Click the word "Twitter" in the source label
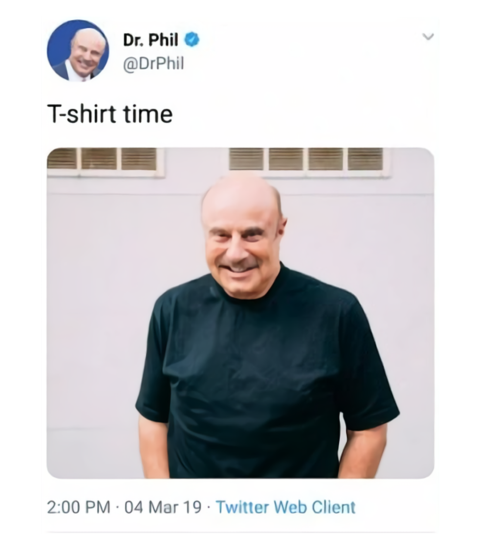Viewport: 481px width, 550px height. [x=242, y=507]
